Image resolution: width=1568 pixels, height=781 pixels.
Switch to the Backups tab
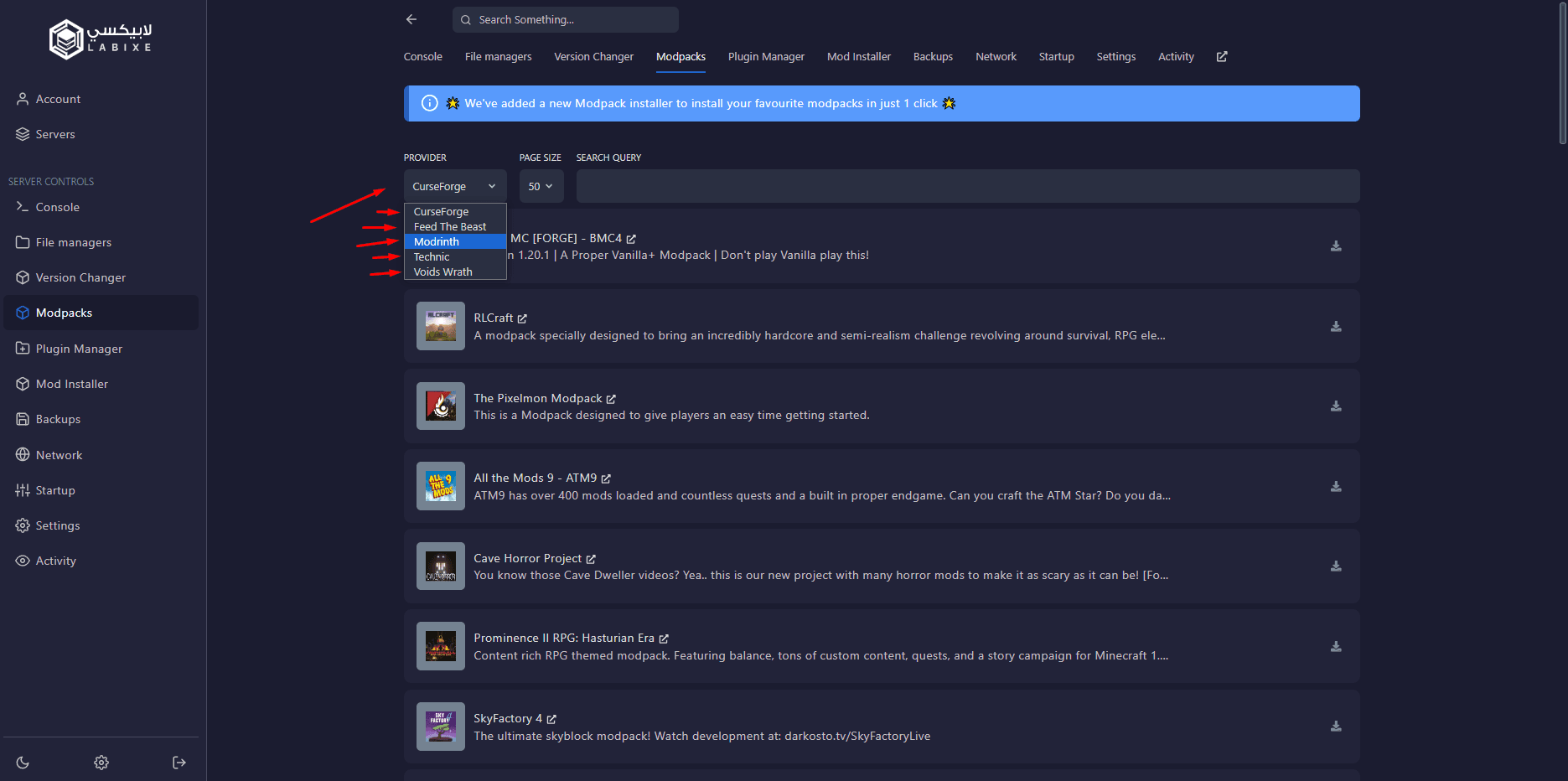tap(934, 57)
